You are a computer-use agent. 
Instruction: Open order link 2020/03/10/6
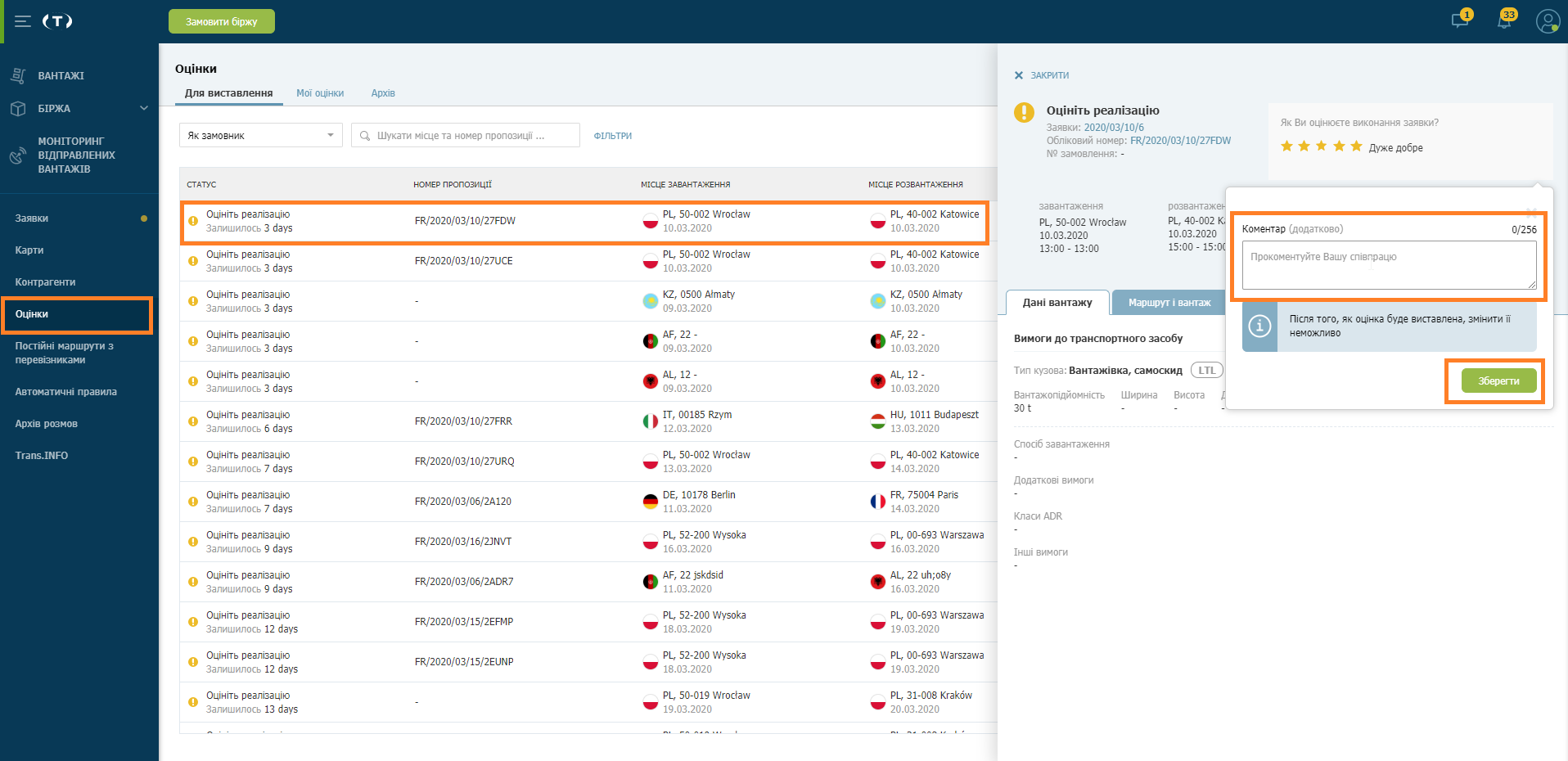pos(1114,128)
